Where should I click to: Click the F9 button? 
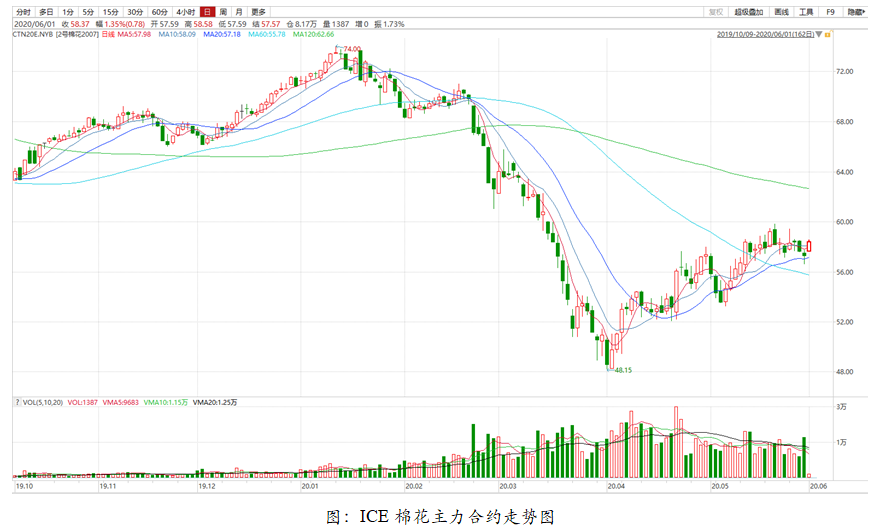831,12
